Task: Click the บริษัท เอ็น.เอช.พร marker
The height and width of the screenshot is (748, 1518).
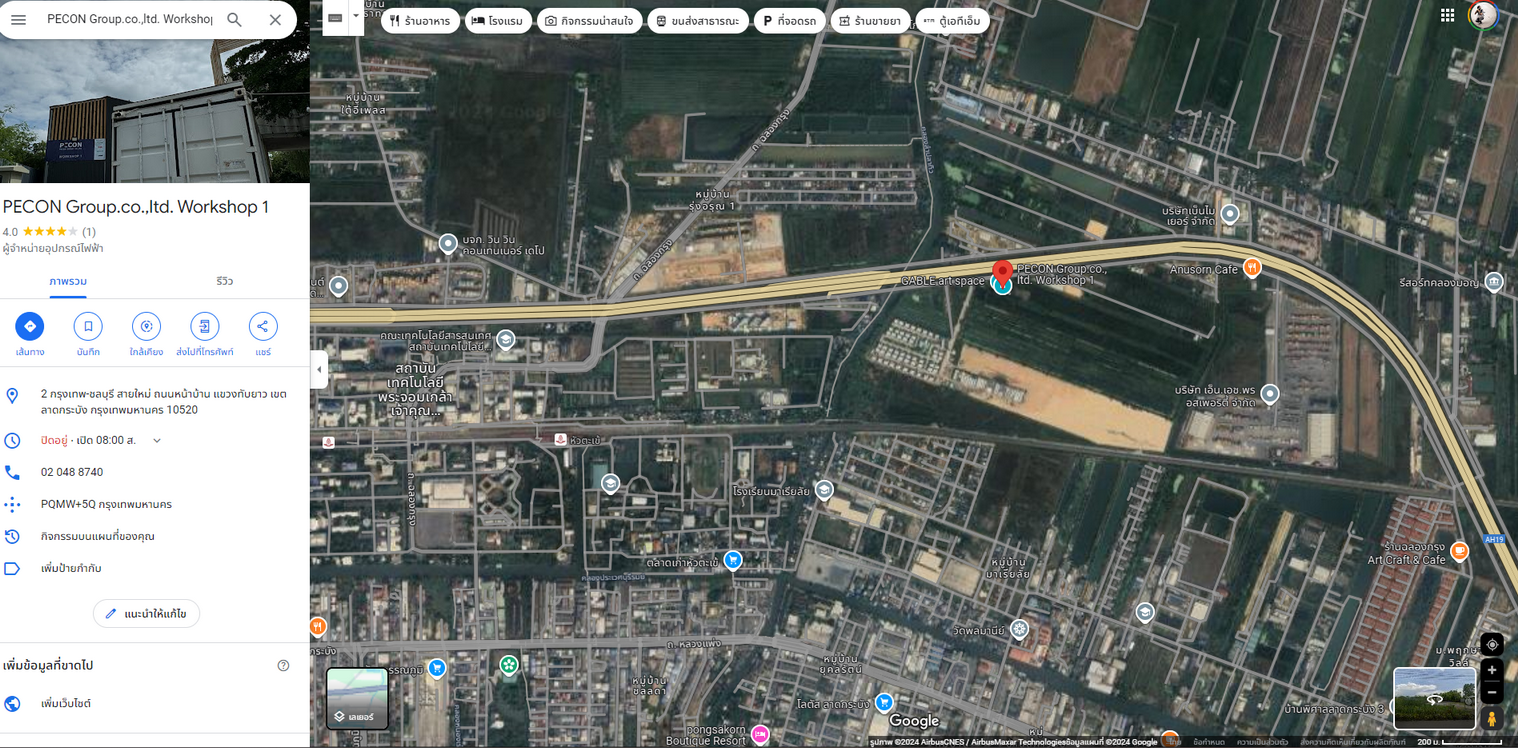Action: tap(1270, 393)
